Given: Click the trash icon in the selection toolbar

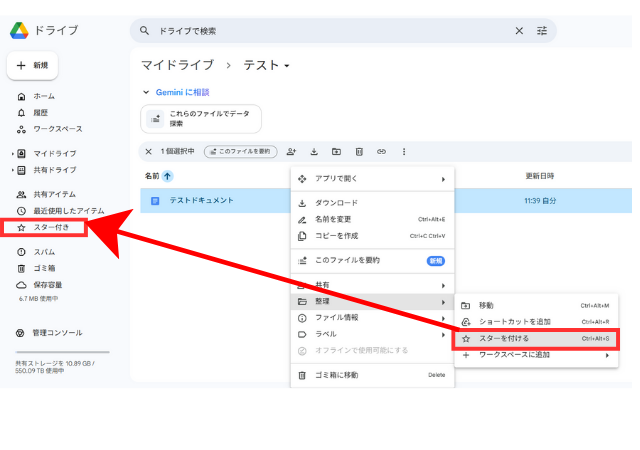Looking at the screenshot, I should (x=359, y=152).
